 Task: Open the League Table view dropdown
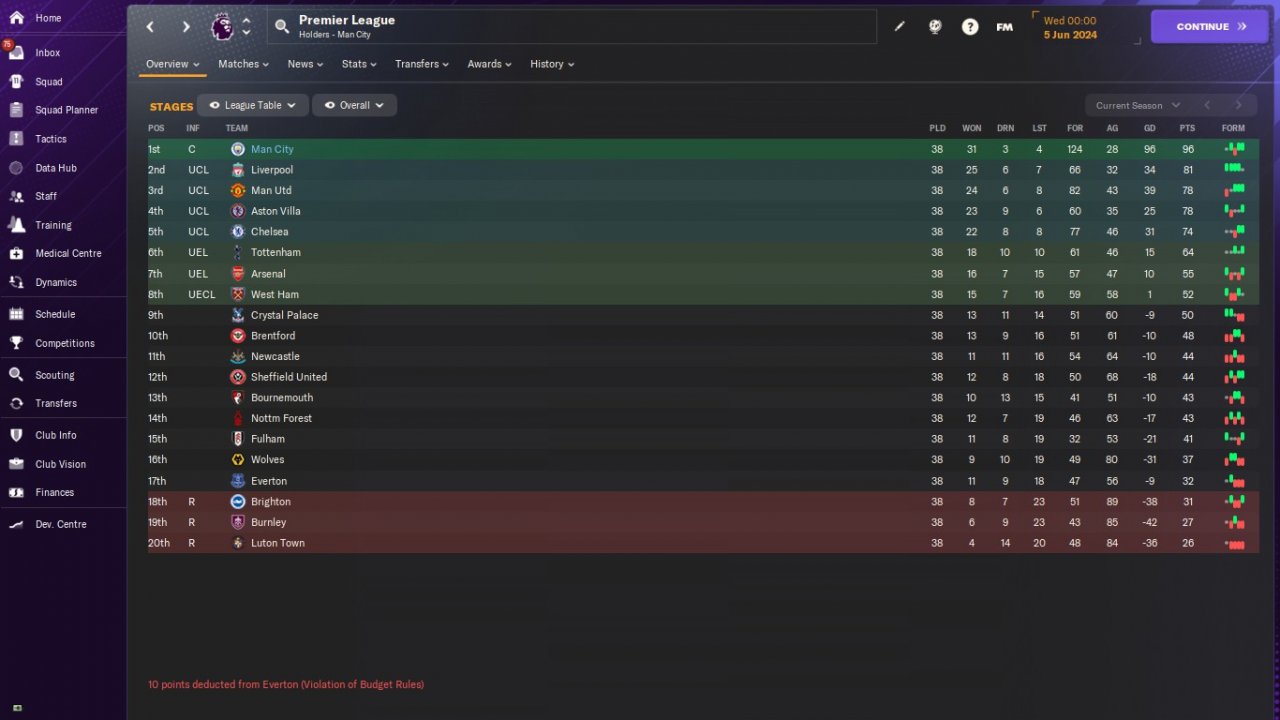(x=253, y=105)
